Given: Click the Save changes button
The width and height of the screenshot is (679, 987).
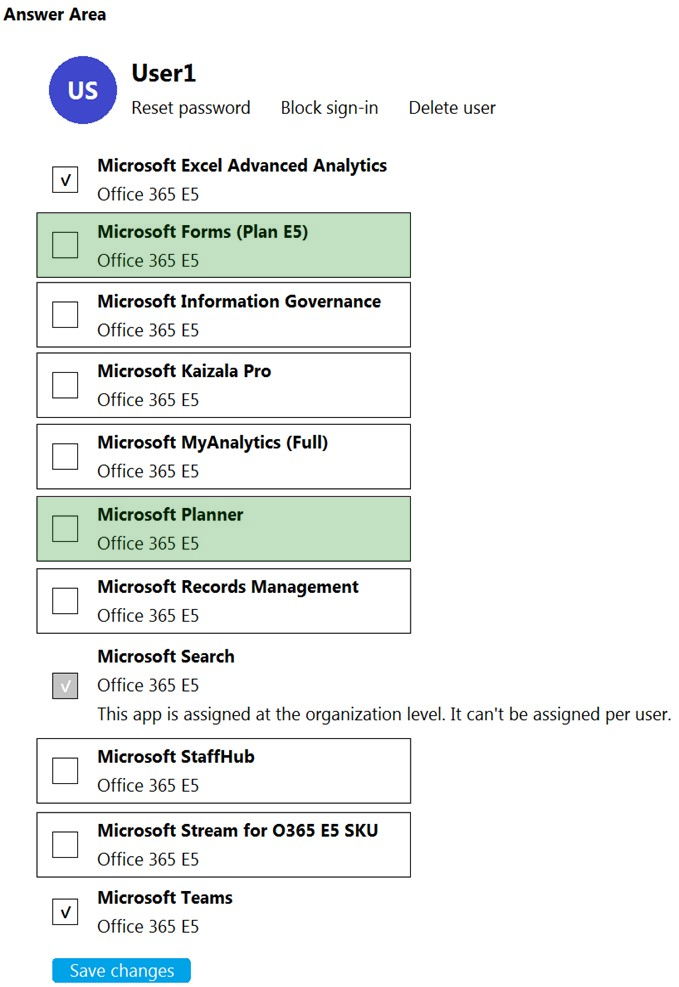Looking at the screenshot, I should click(x=121, y=970).
